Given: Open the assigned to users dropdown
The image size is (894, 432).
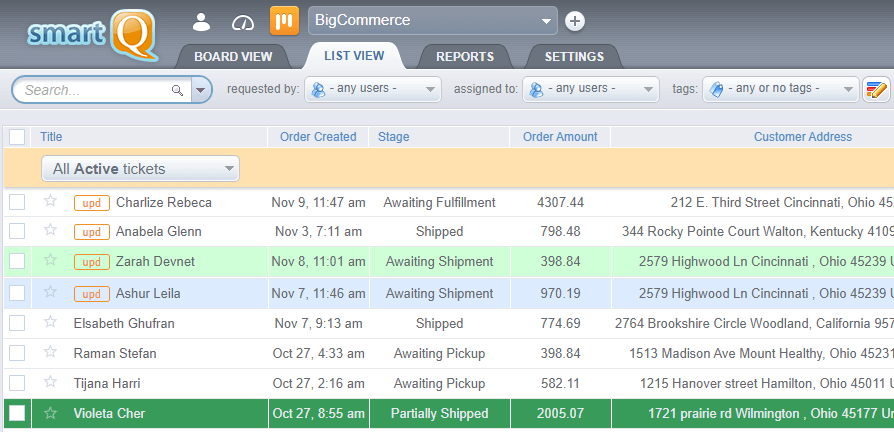Looking at the screenshot, I should tap(591, 89).
